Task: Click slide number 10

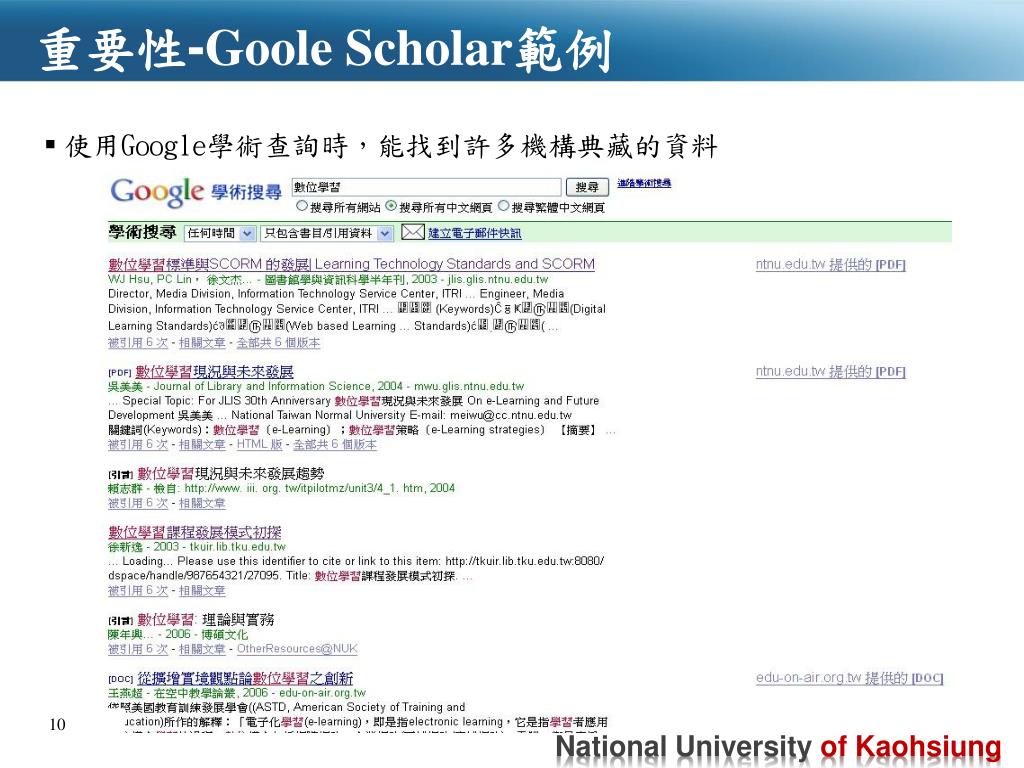Action: coord(57,724)
